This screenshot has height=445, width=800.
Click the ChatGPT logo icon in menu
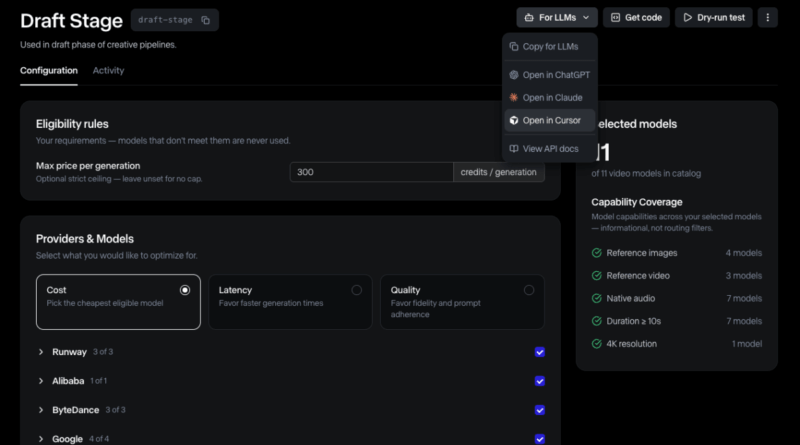coord(514,75)
